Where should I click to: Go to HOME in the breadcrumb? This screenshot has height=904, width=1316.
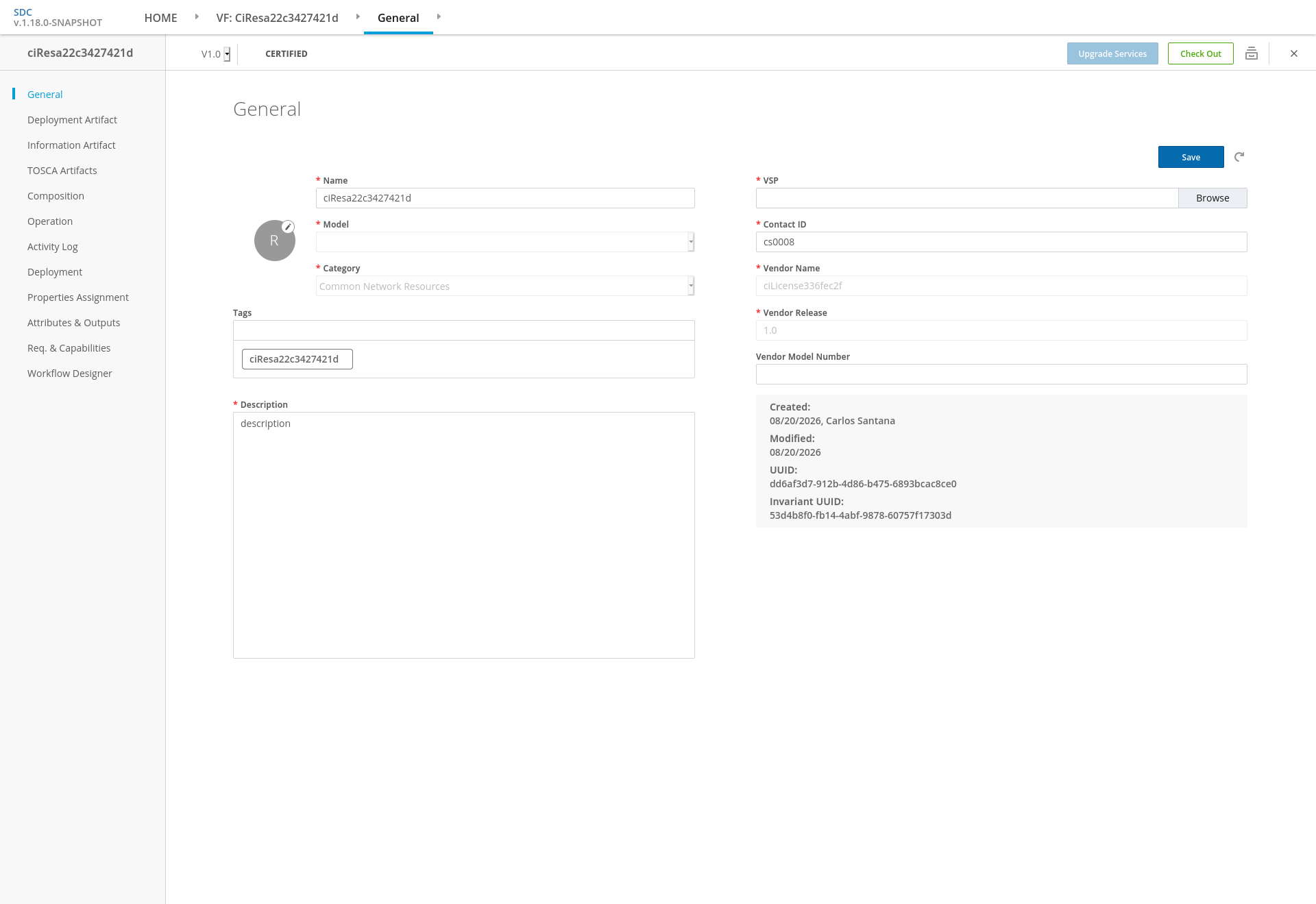click(x=160, y=18)
